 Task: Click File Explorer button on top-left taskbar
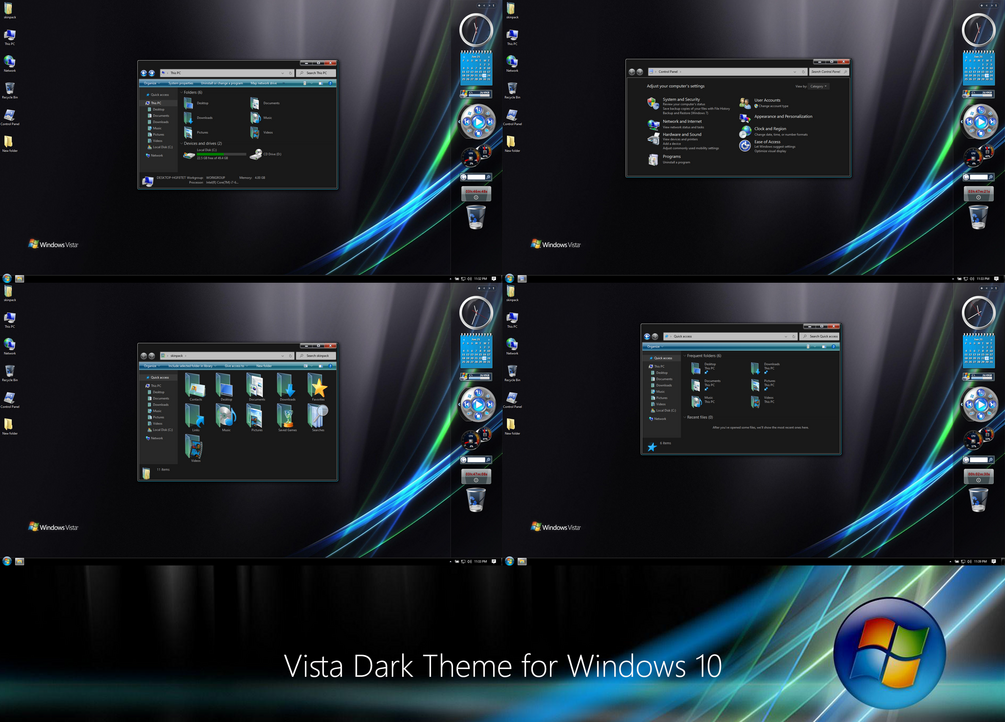[19, 279]
